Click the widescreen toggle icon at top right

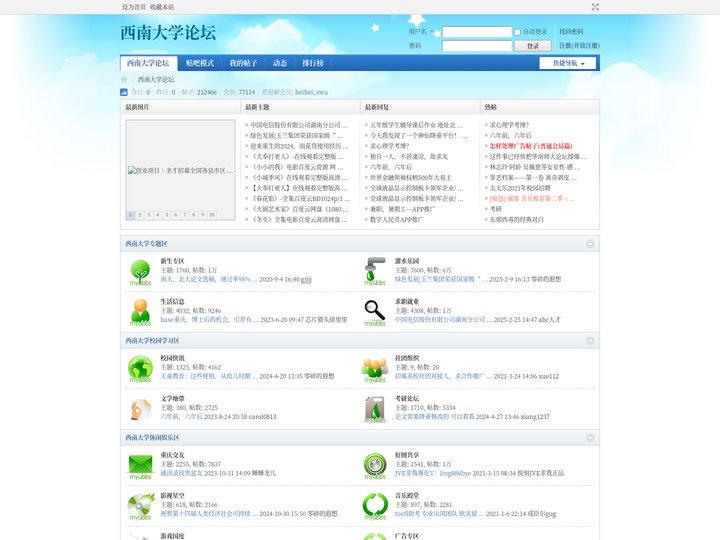(x=595, y=7)
